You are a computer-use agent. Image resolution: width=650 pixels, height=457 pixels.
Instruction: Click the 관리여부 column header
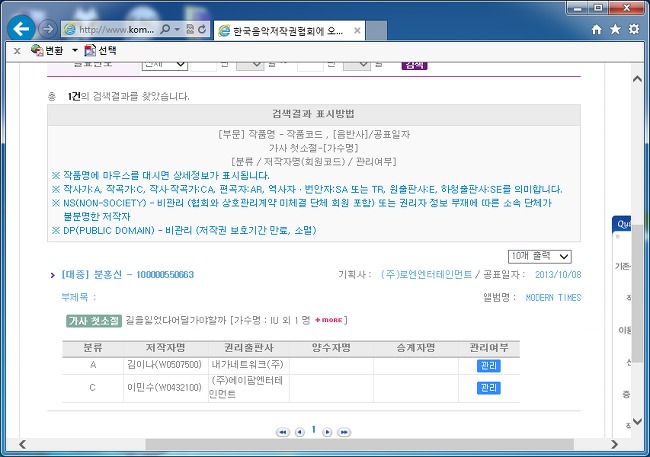(489, 348)
